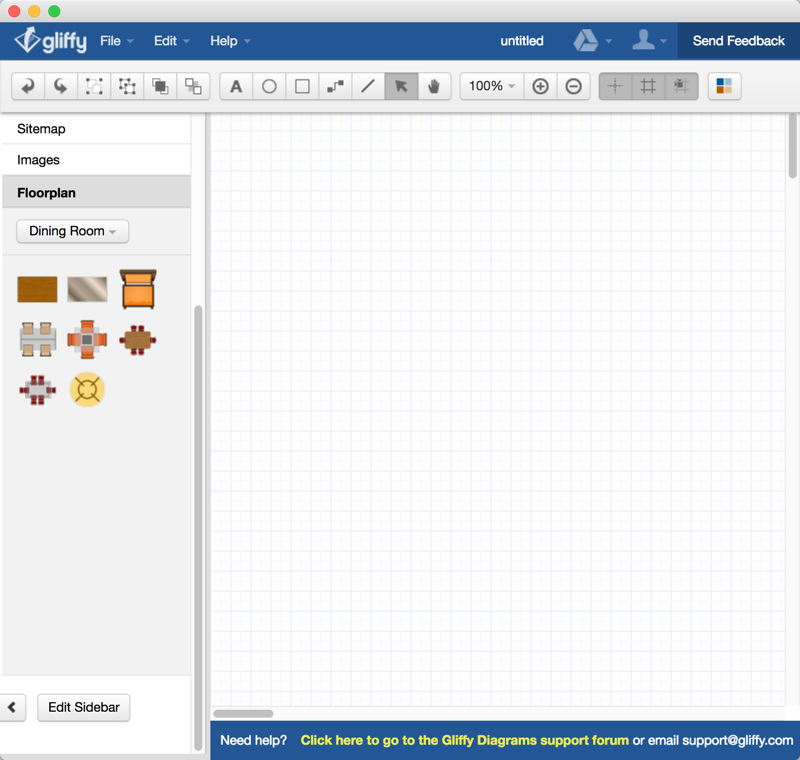The width and height of the screenshot is (800, 760).
Task: Open the Dining Room category dropdown
Action: pyautogui.click(x=72, y=231)
